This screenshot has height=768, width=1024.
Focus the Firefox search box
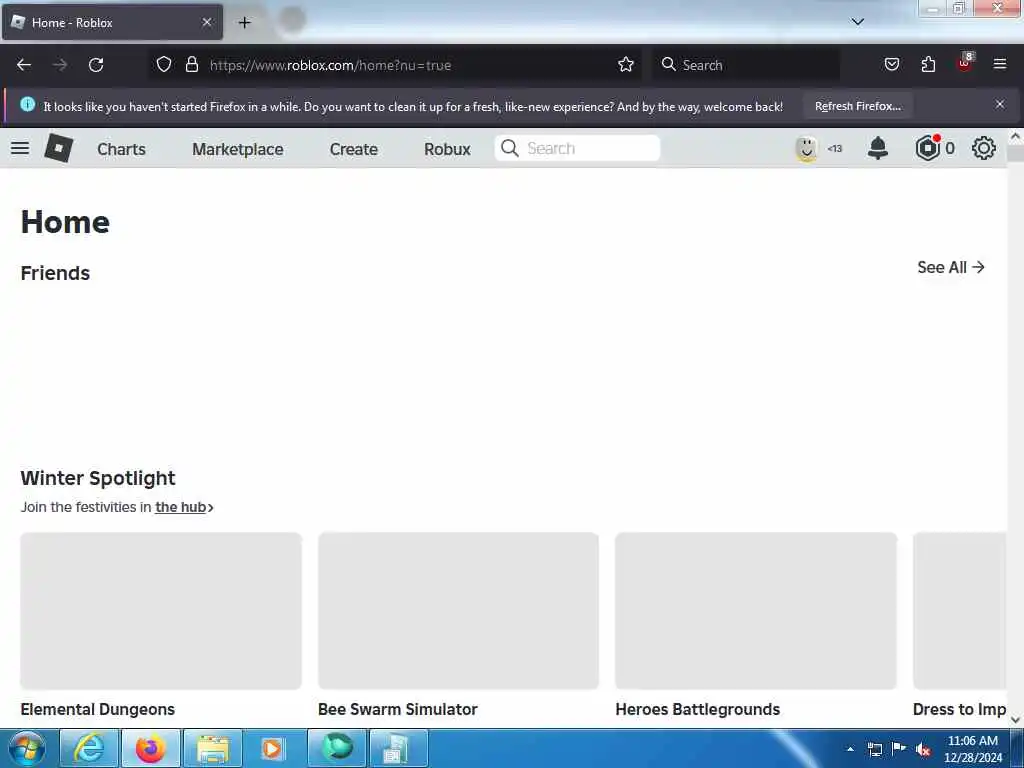pyautogui.click(x=746, y=65)
